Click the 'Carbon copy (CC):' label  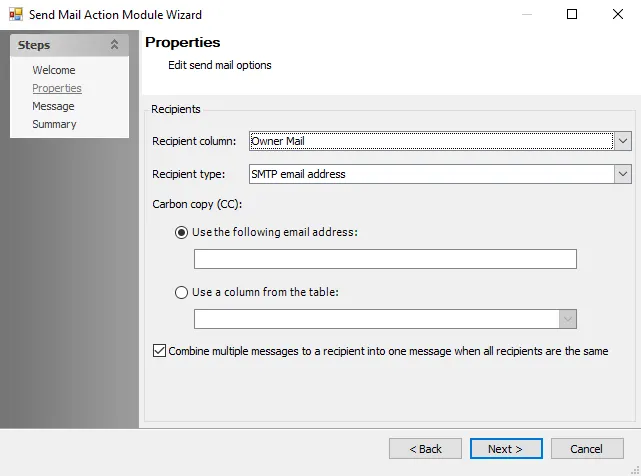(x=197, y=204)
